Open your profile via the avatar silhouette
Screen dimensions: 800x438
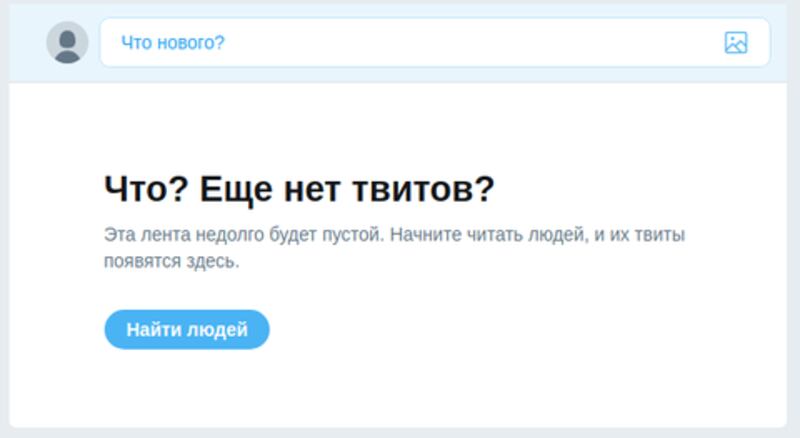(x=67, y=43)
